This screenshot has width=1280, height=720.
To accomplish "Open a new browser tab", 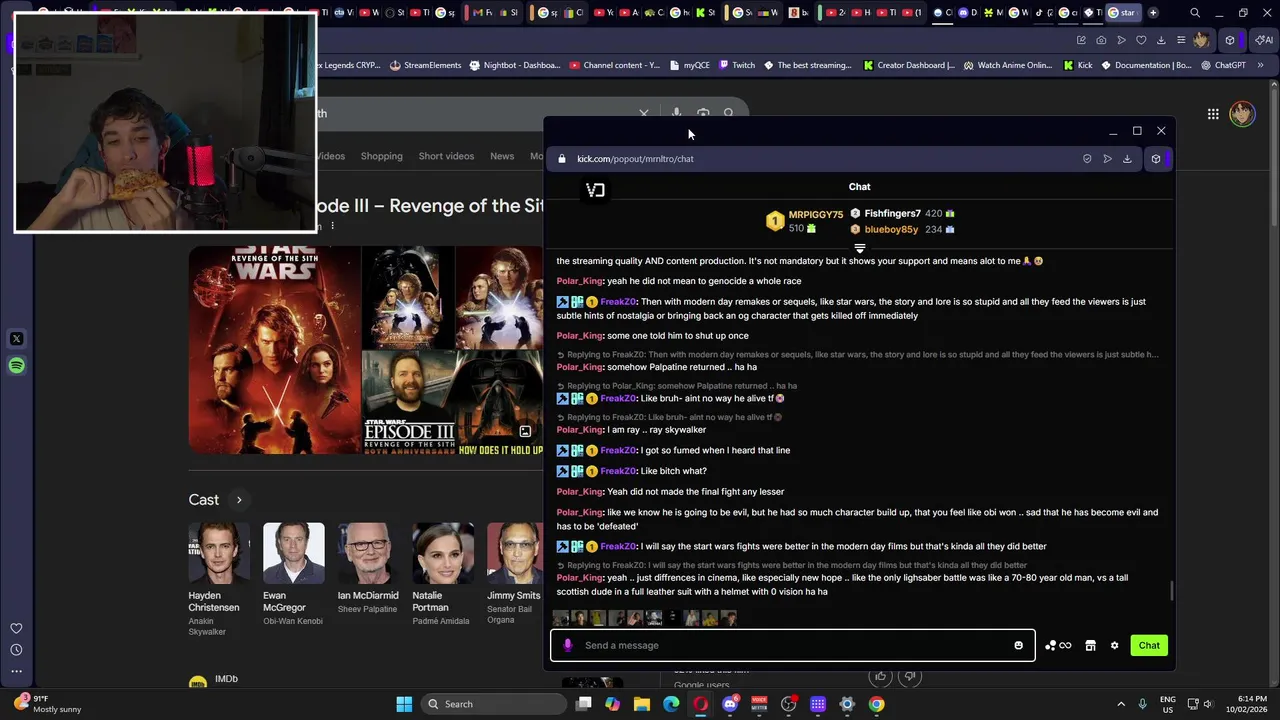I will pyautogui.click(x=1153, y=13).
